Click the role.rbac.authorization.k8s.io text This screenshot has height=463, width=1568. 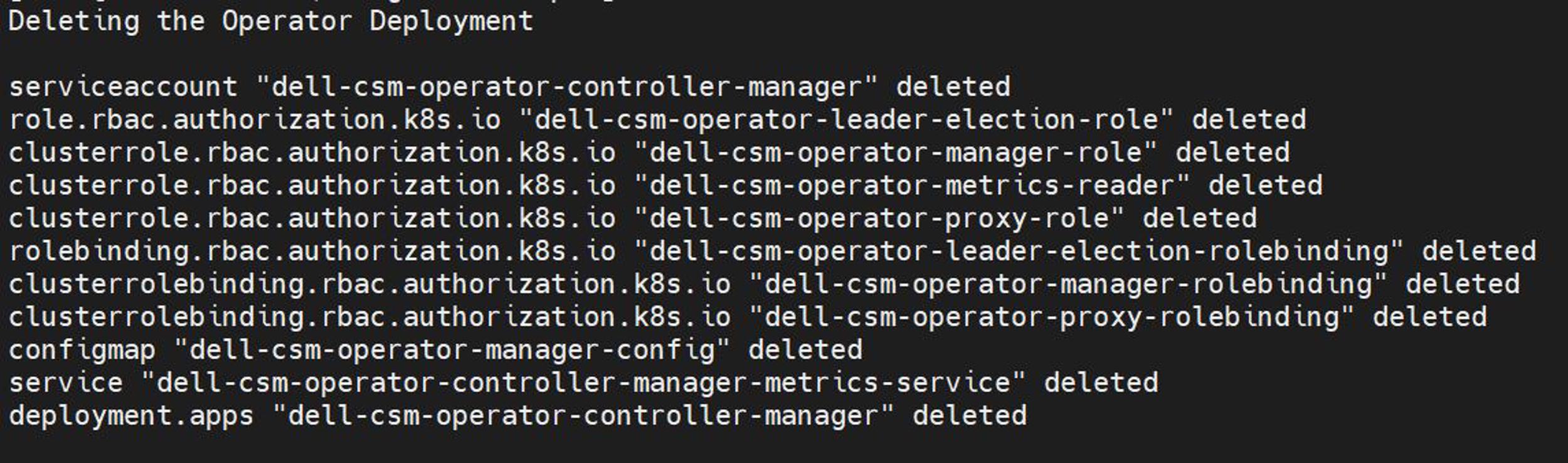coord(255,120)
